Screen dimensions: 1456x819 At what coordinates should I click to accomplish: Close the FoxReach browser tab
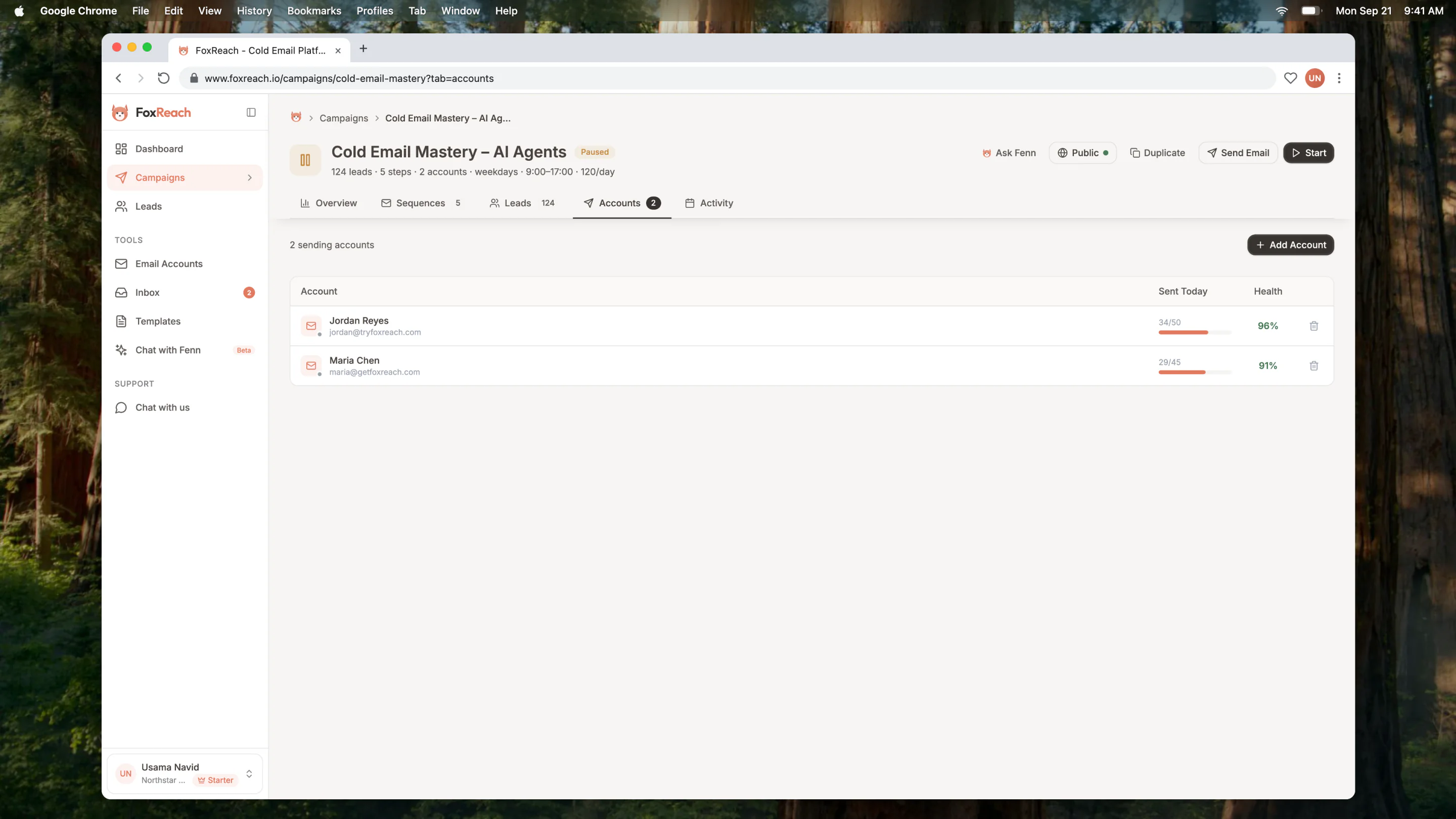pyautogui.click(x=337, y=51)
